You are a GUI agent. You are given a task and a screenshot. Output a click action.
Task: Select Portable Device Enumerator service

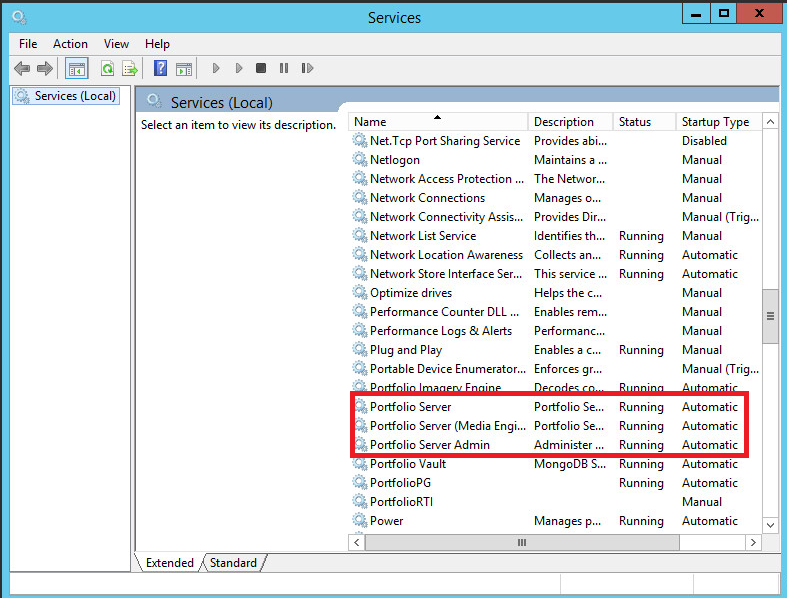(448, 369)
